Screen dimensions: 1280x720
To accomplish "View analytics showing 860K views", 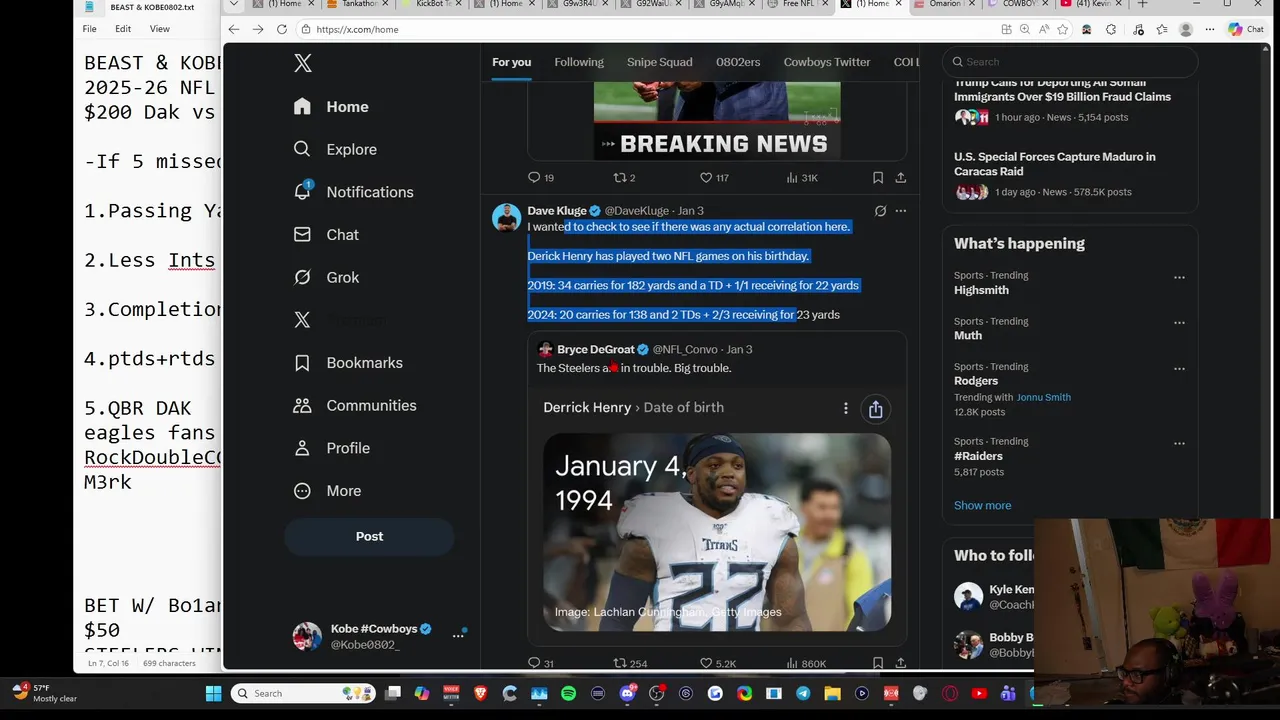I will (x=806, y=663).
